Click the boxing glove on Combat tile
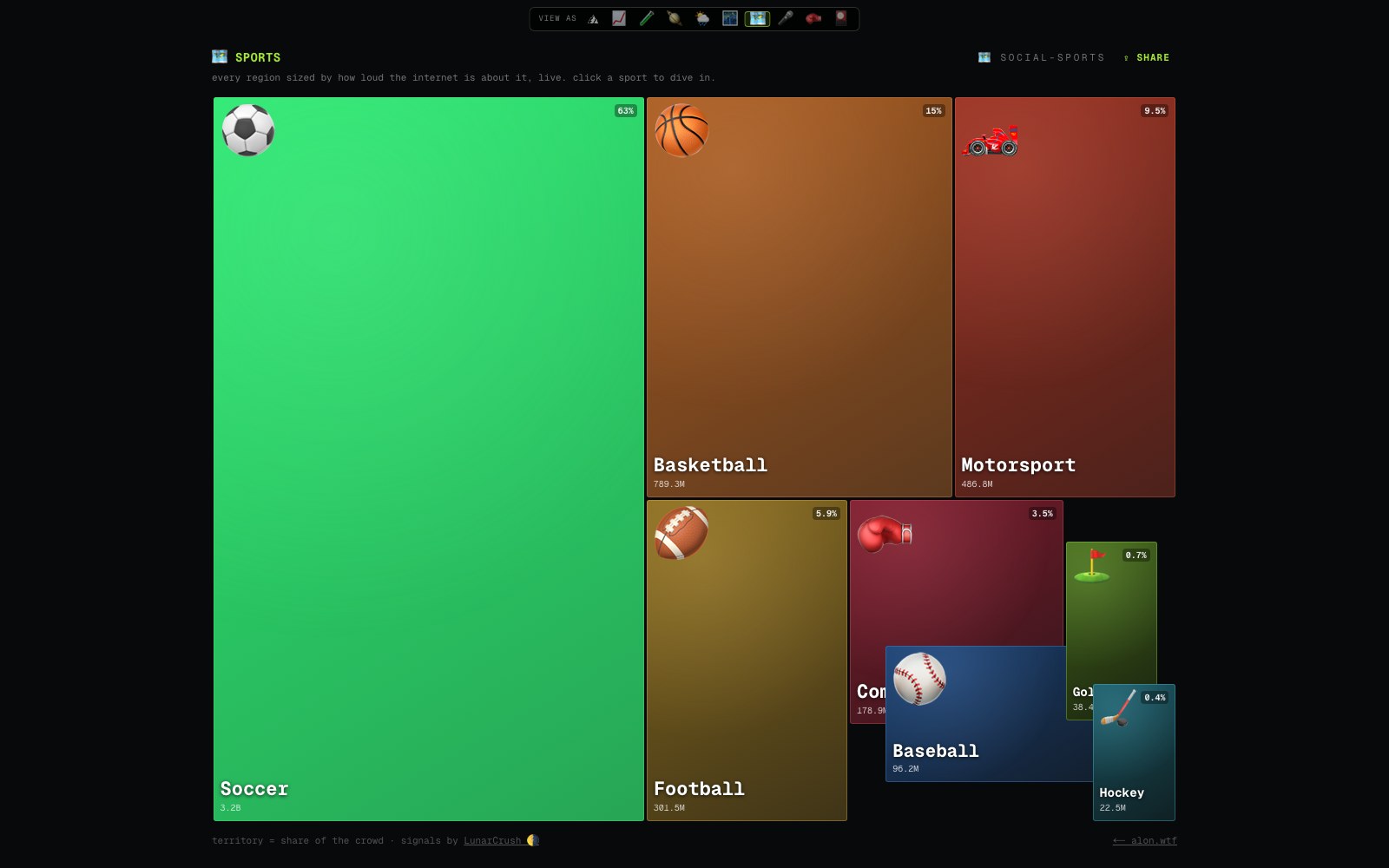The height and width of the screenshot is (868, 1389). pos(885,534)
